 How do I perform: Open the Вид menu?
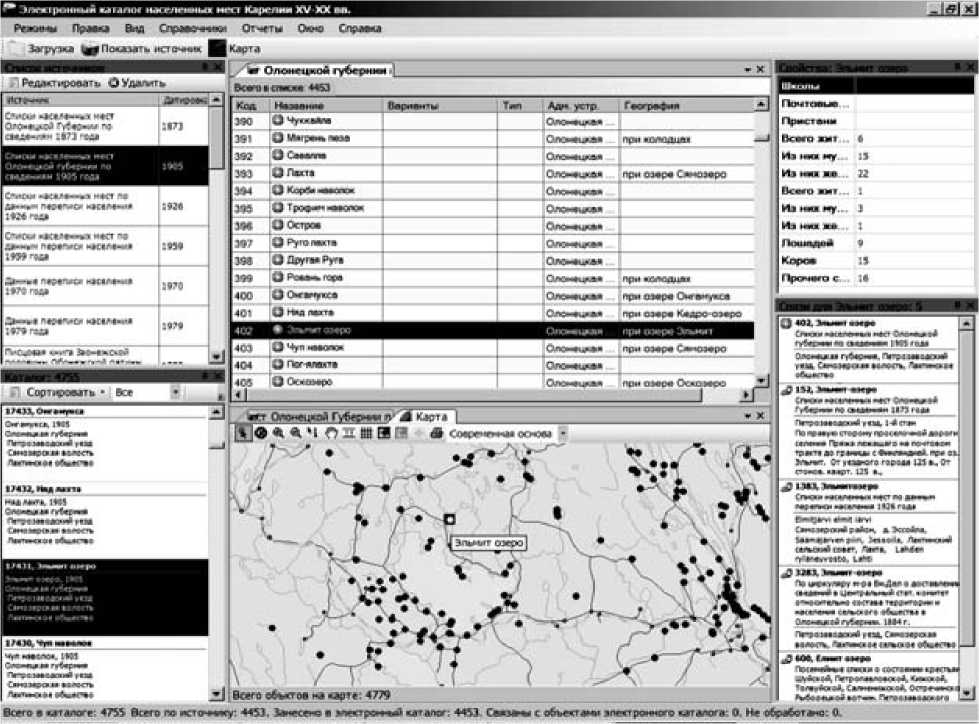pos(134,28)
